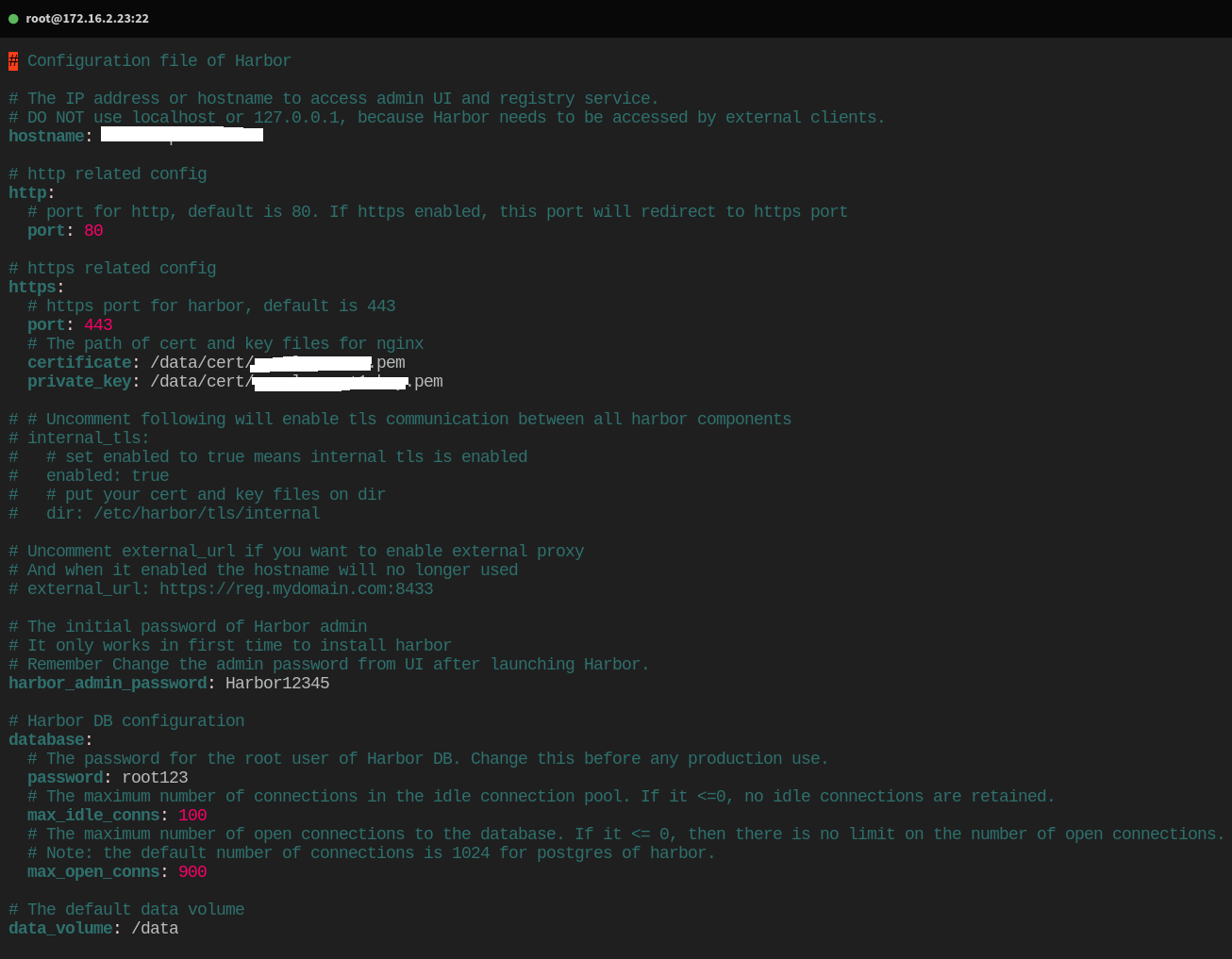Click the data_volume value /data
The image size is (1232, 959).
coord(155,929)
